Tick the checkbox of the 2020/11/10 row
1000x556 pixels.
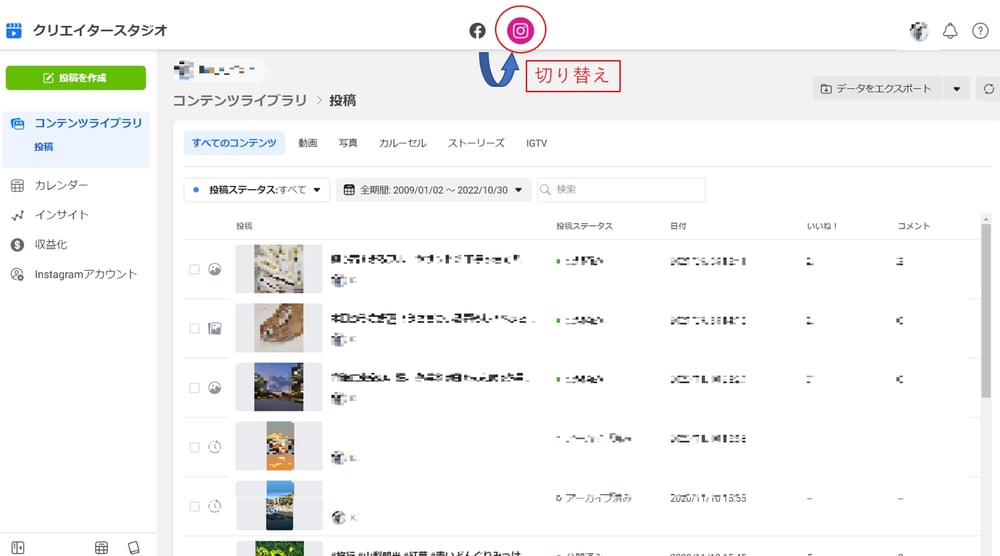pyautogui.click(x=195, y=506)
